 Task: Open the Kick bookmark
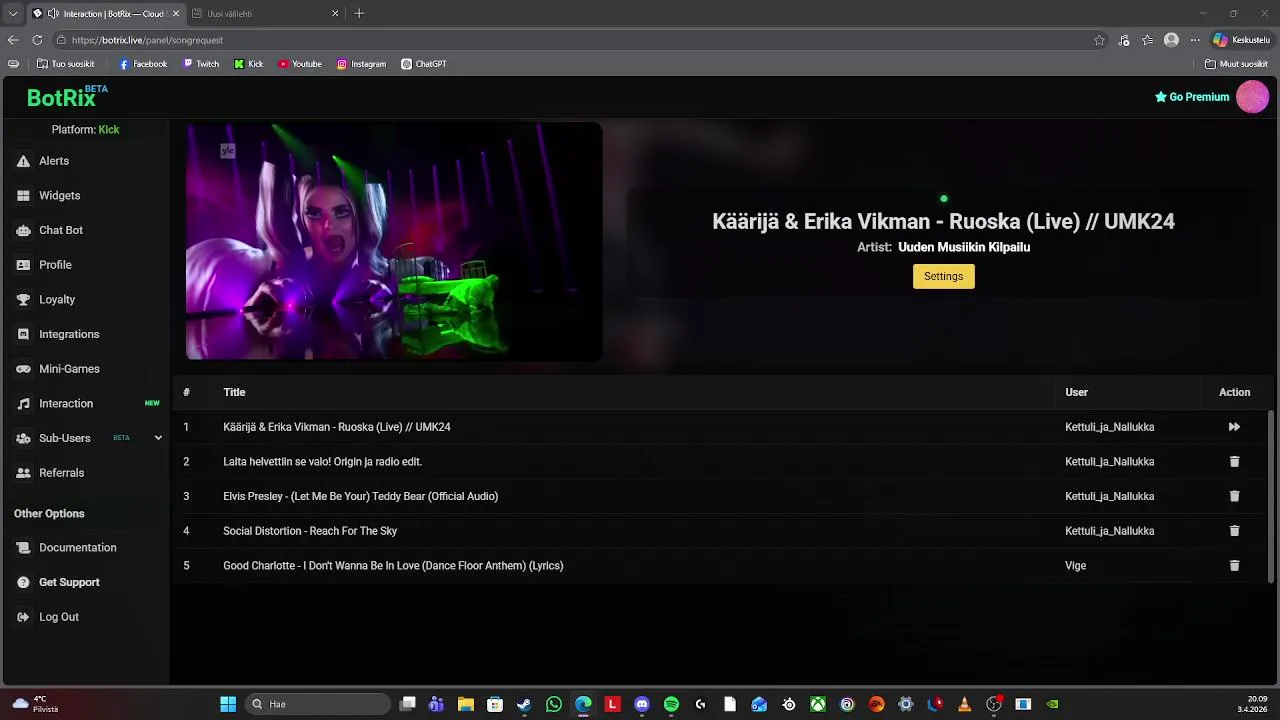[x=249, y=64]
